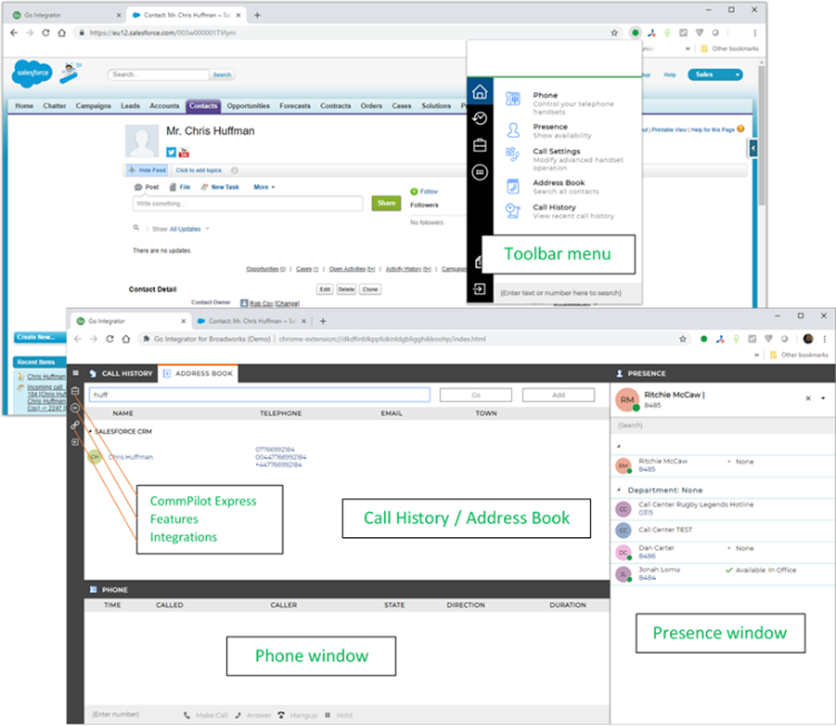Viewport: 836px width, 726px height.
Task: Click the Go button in Address Book
Action: tap(476, 395)
